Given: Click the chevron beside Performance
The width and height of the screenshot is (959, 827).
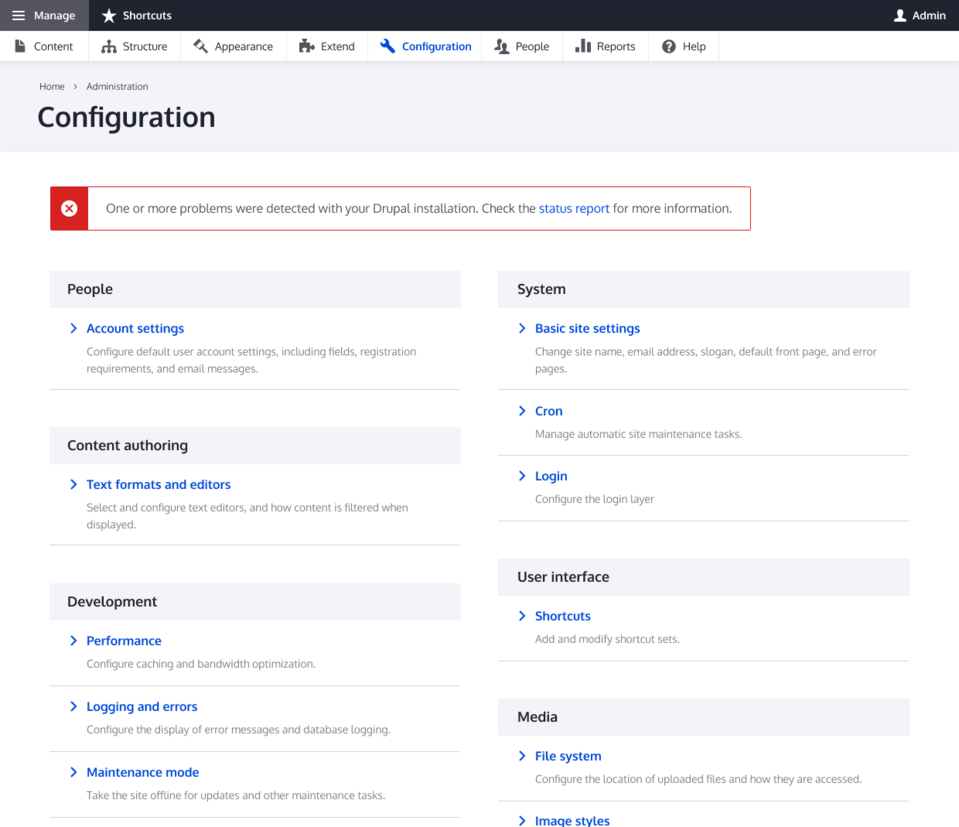Looking at the screenshot, I should click(x=73, y=640).
